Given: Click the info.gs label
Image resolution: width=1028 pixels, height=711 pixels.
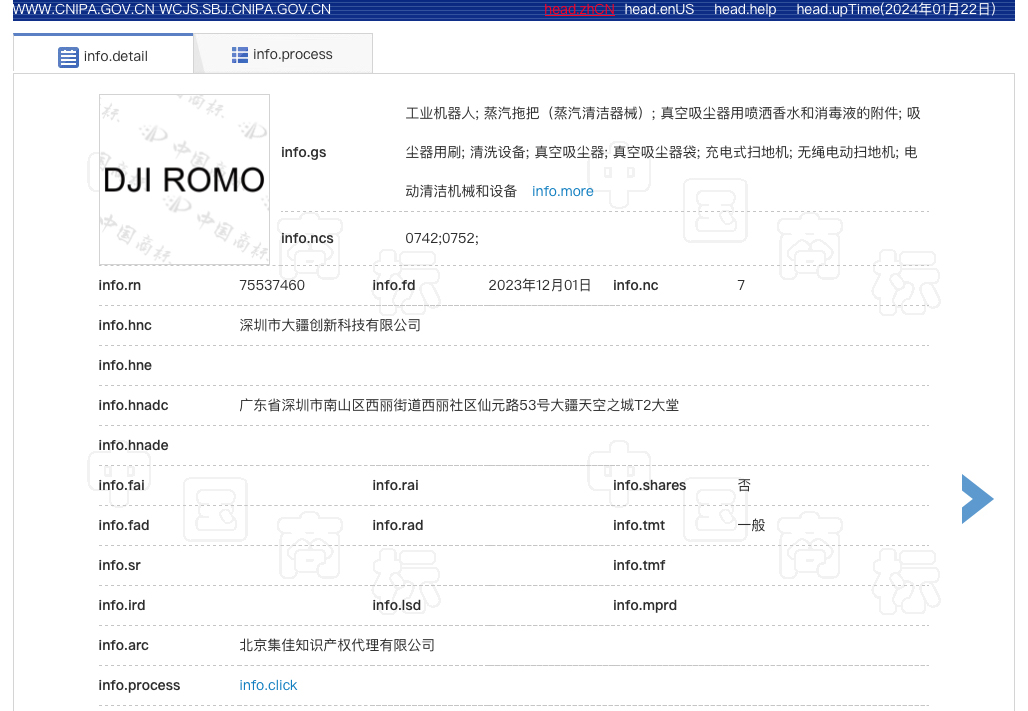Looking at the screenshot, I should coord(304,152).
